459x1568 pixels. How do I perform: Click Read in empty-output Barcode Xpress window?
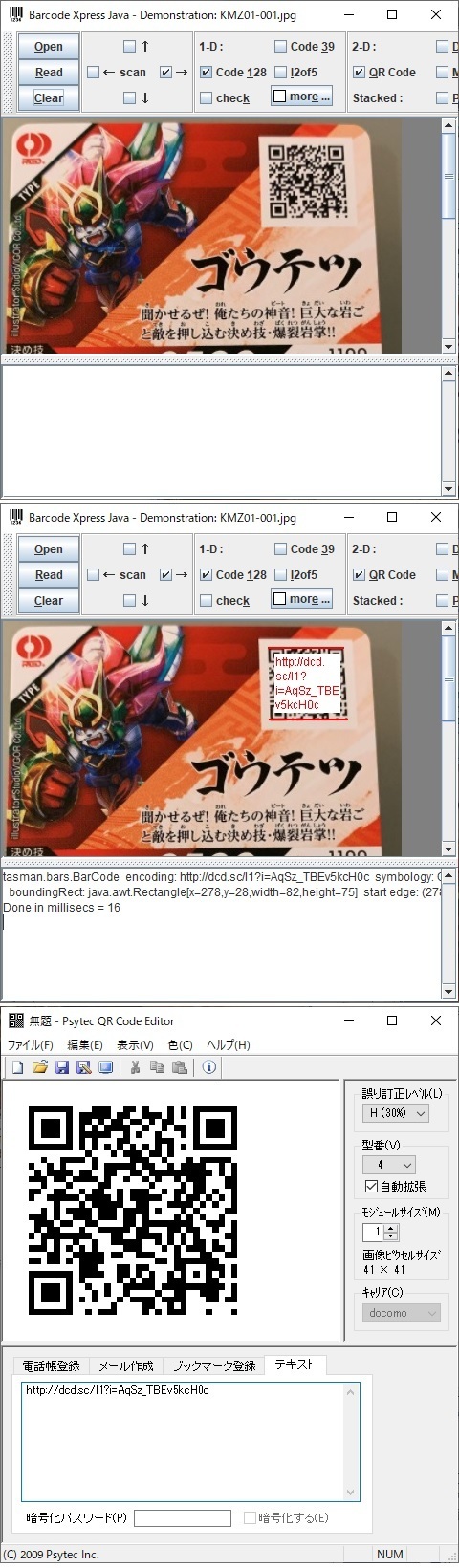click(49, 72)
